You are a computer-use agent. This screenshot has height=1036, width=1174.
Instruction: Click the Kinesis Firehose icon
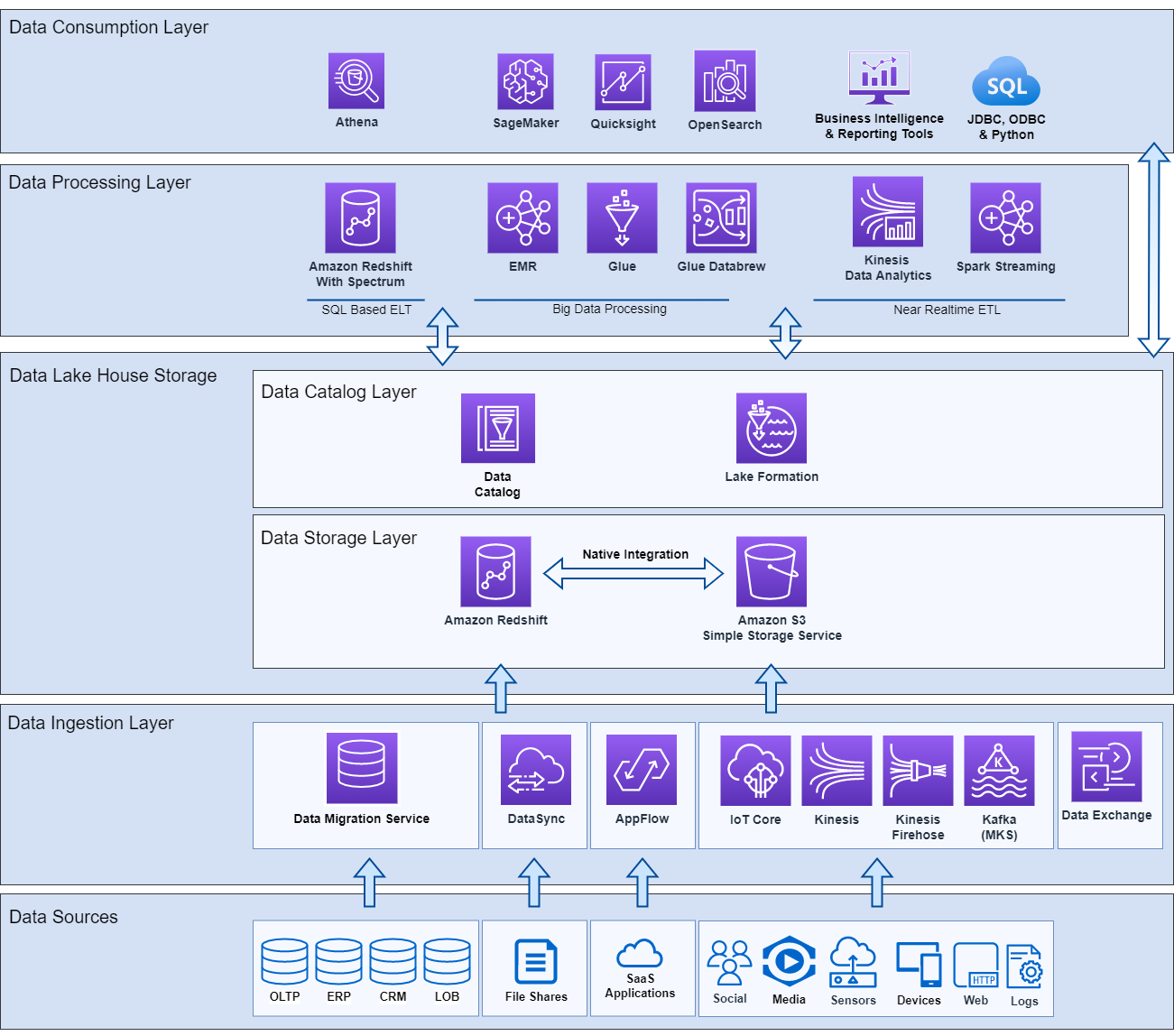[x=918, y=771]
